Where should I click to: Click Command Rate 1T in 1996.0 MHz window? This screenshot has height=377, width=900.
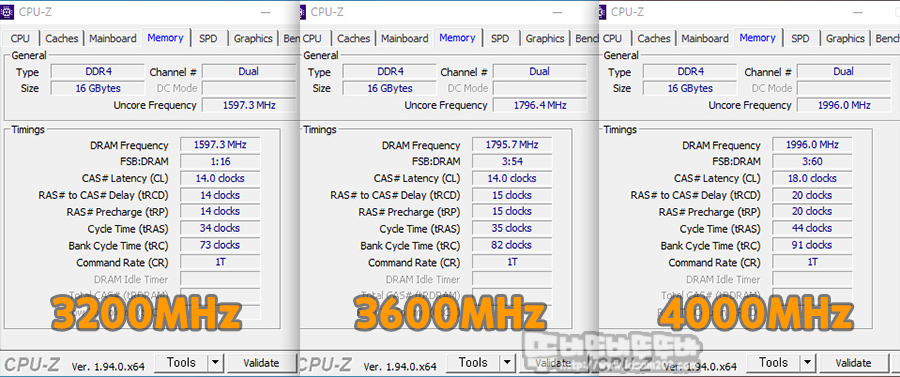[x=812, y=262]
